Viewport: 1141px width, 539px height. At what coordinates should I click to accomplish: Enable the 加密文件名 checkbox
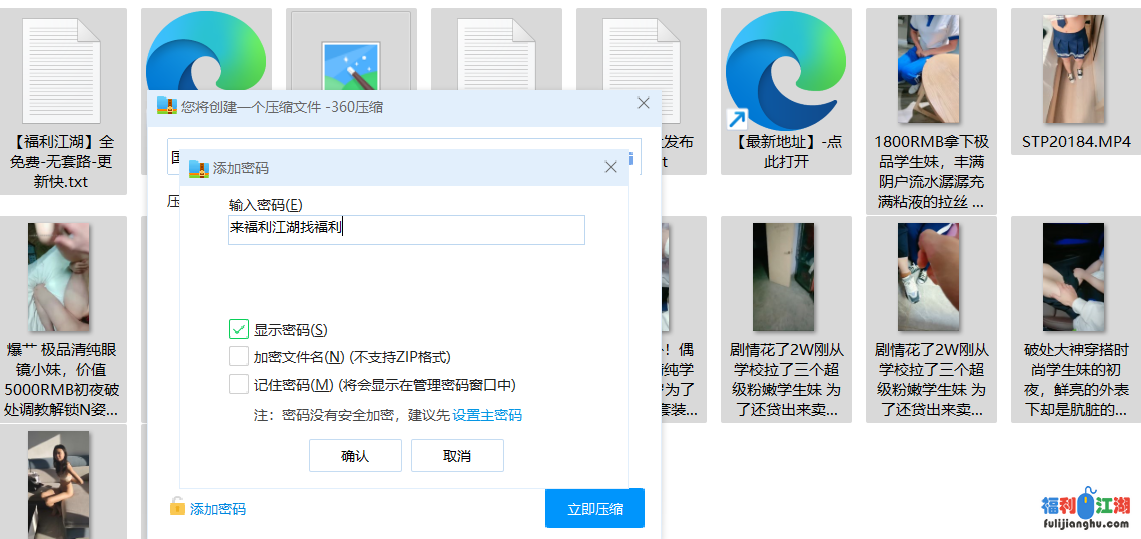(239, 357)
